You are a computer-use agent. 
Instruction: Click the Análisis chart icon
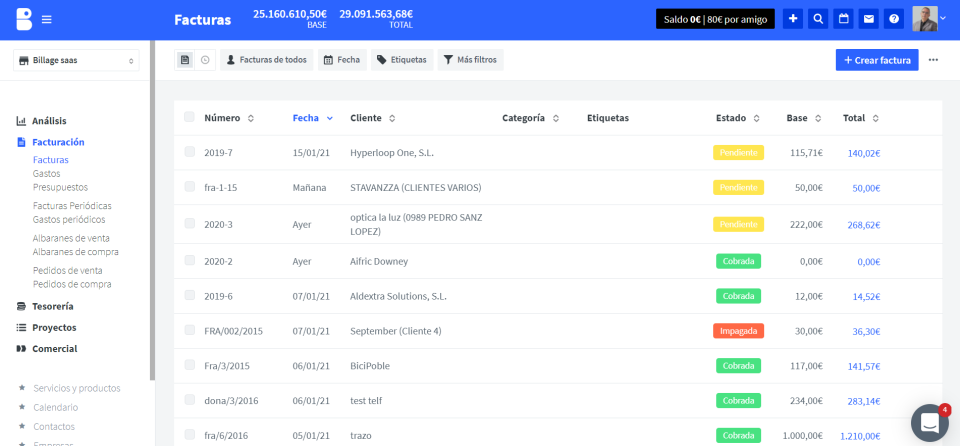click(21, 121)
